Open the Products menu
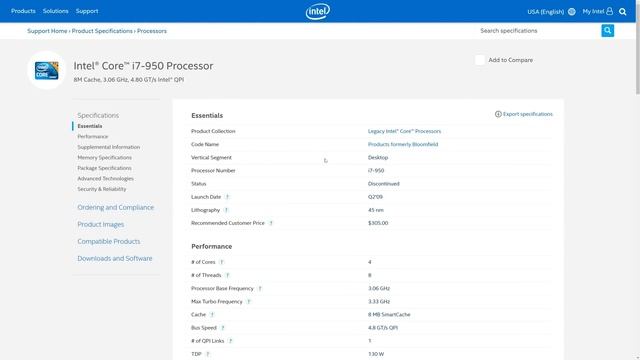 [x=23, y=11]
